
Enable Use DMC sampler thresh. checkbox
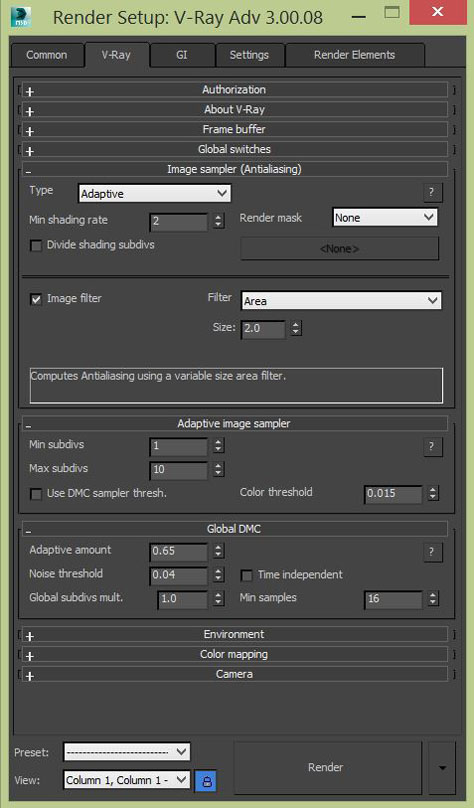tap(36, 494)
